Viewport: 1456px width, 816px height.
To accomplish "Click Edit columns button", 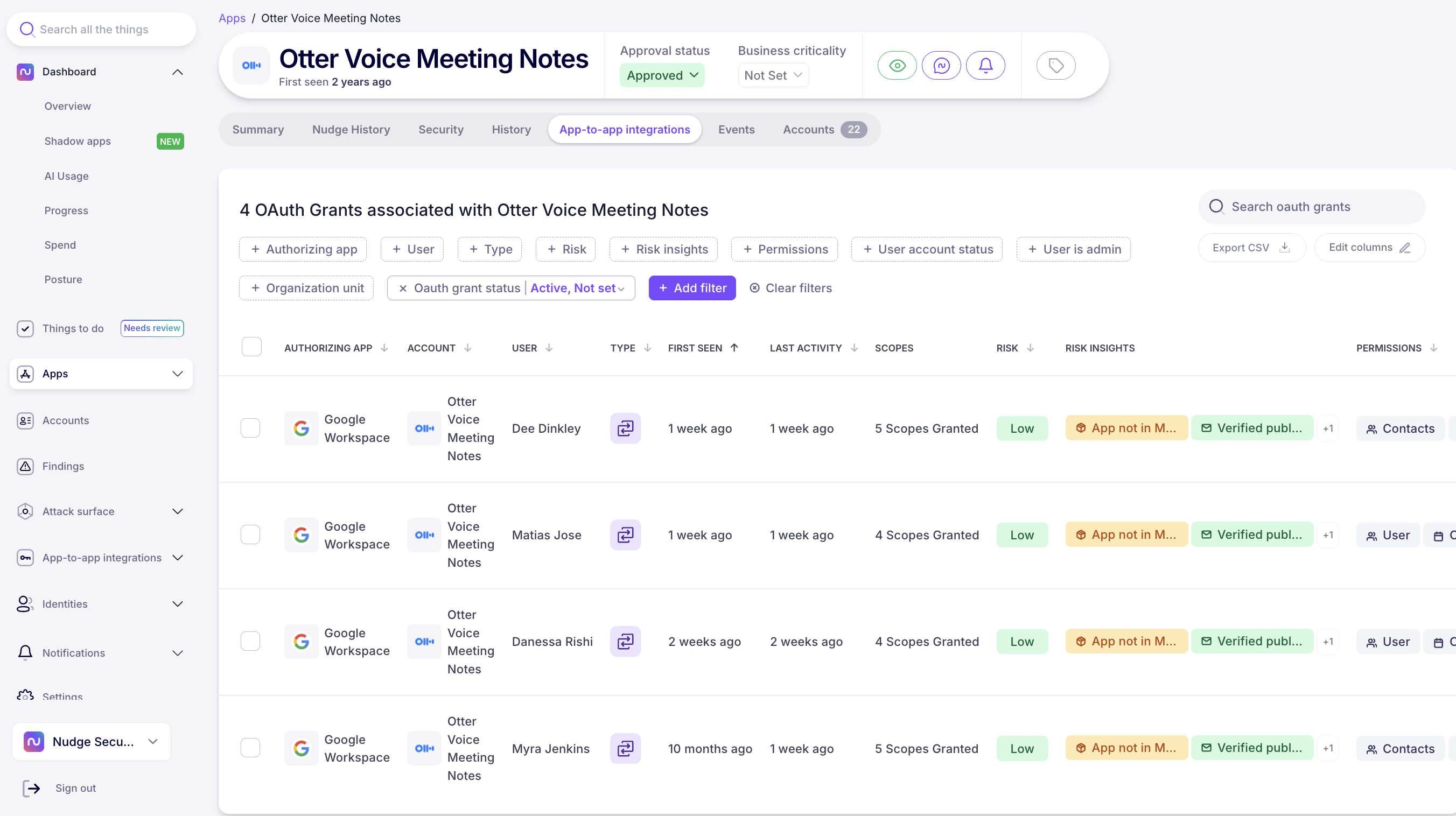I will (x=1369, y=248).
